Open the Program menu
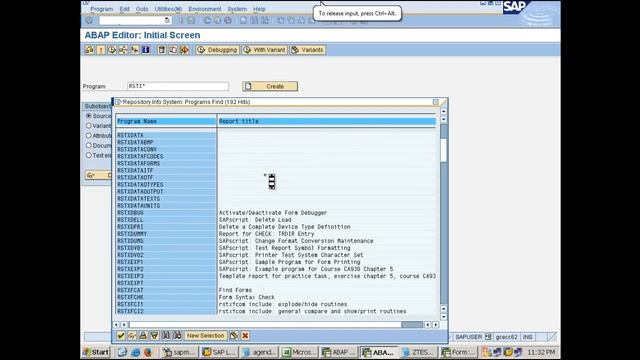640x360 pixels. point(102,9)
